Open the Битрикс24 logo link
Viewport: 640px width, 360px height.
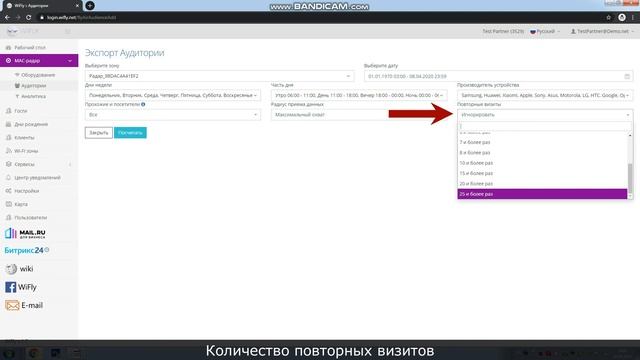pyautogui.click(x=27, y=250)
